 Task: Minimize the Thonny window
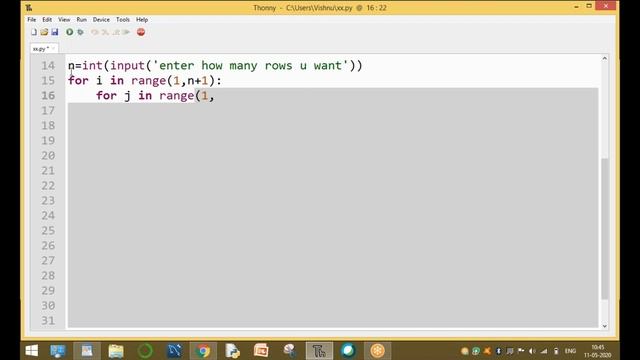(576, 7)
